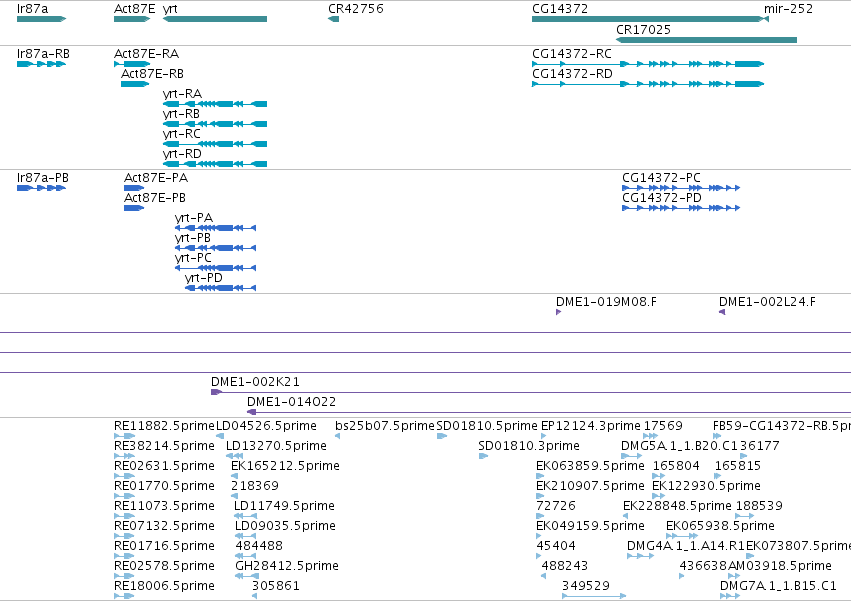Click the FB59-CG14372-RB.5prime label
This screenshot has height=601, width=851.
(x=782, y=426)
